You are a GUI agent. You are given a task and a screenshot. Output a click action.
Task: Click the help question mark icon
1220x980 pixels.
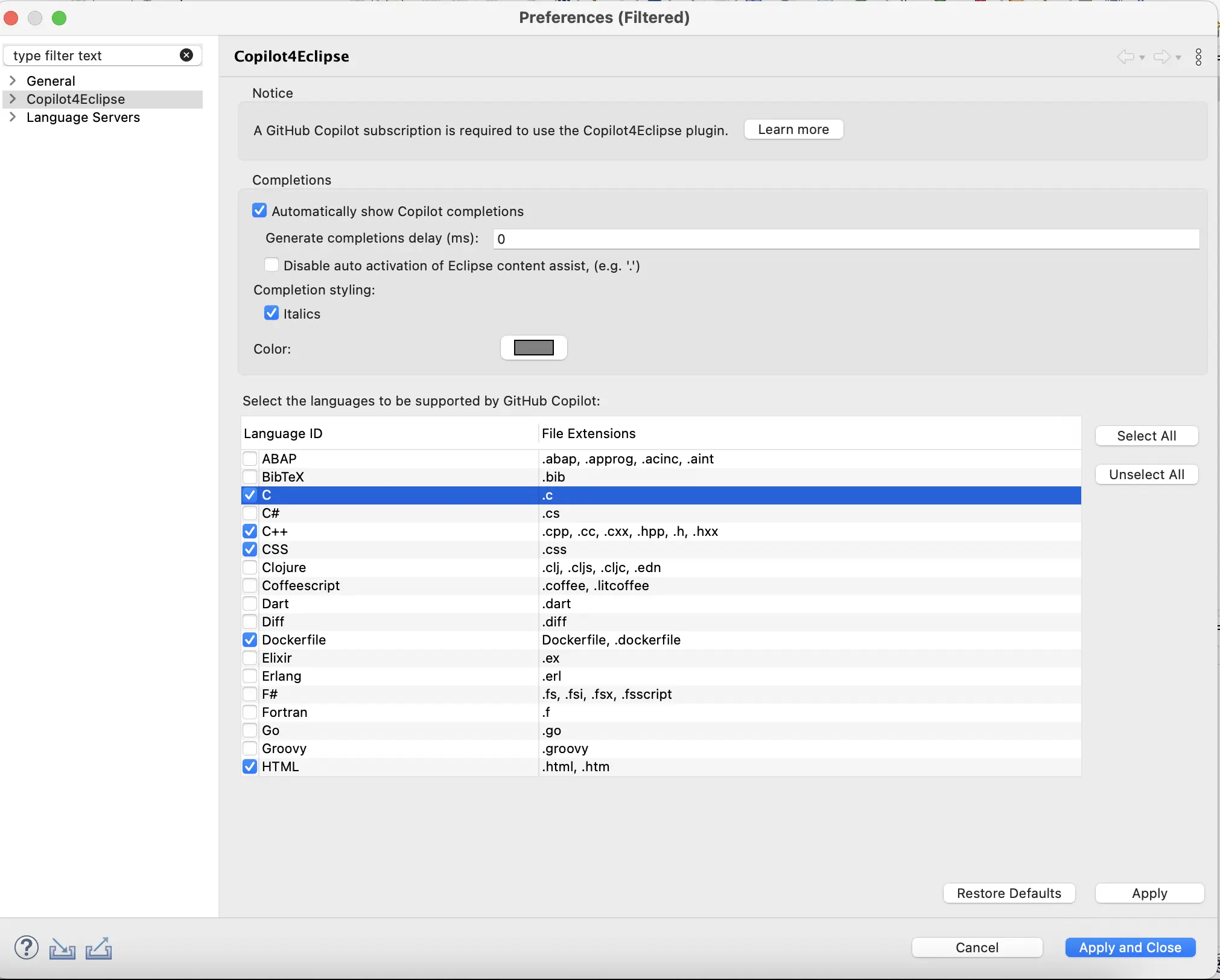(x=27, y=947)
